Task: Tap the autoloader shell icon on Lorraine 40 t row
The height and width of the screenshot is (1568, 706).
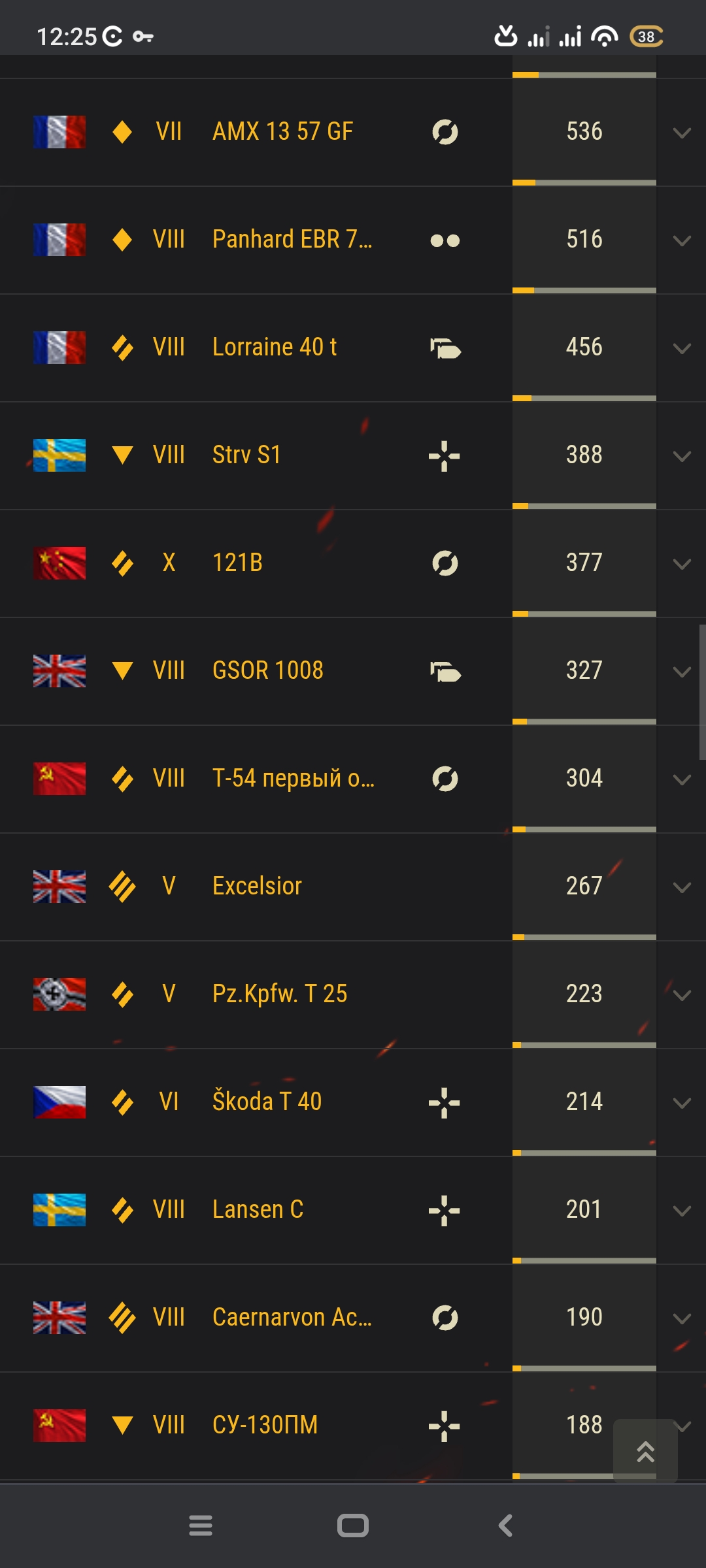Action: (x=445, y=348)
